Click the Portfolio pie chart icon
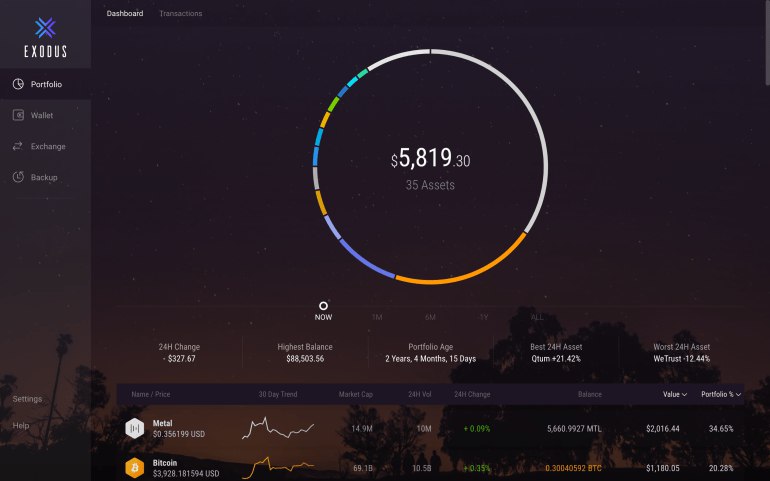 18,84
